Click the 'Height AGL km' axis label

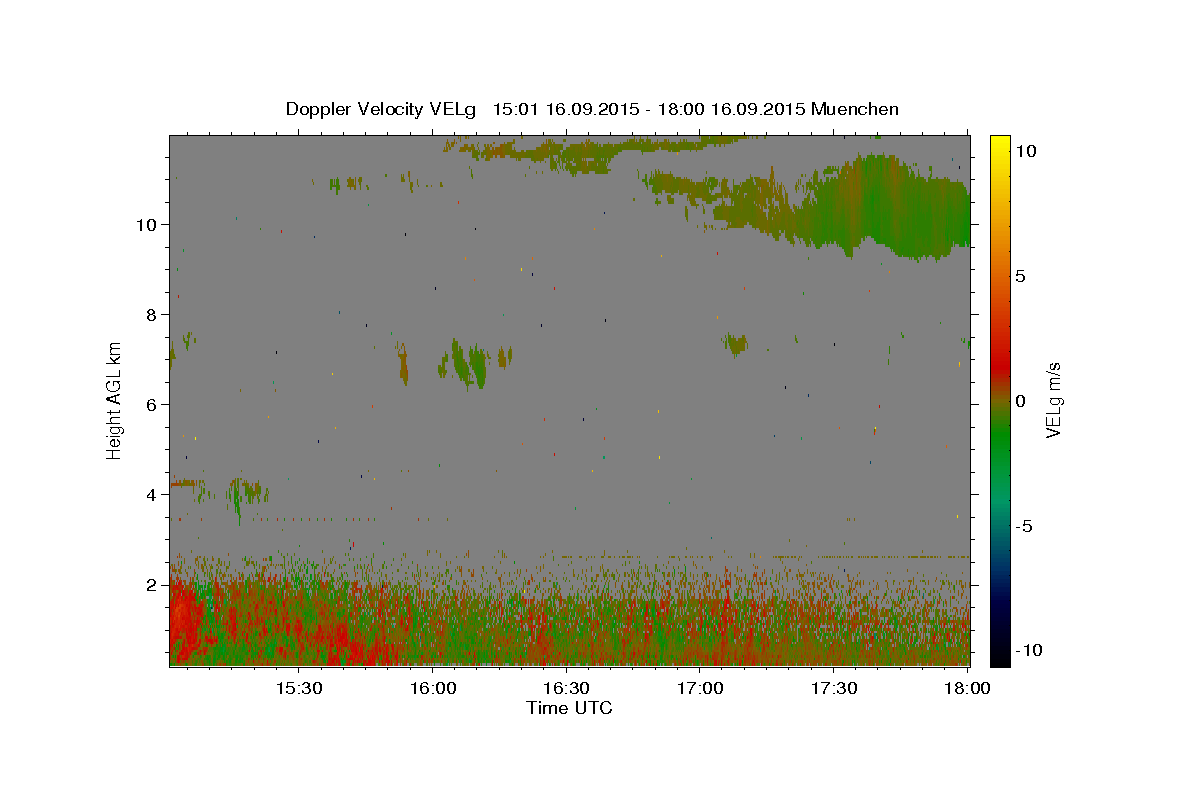point(115,400)
